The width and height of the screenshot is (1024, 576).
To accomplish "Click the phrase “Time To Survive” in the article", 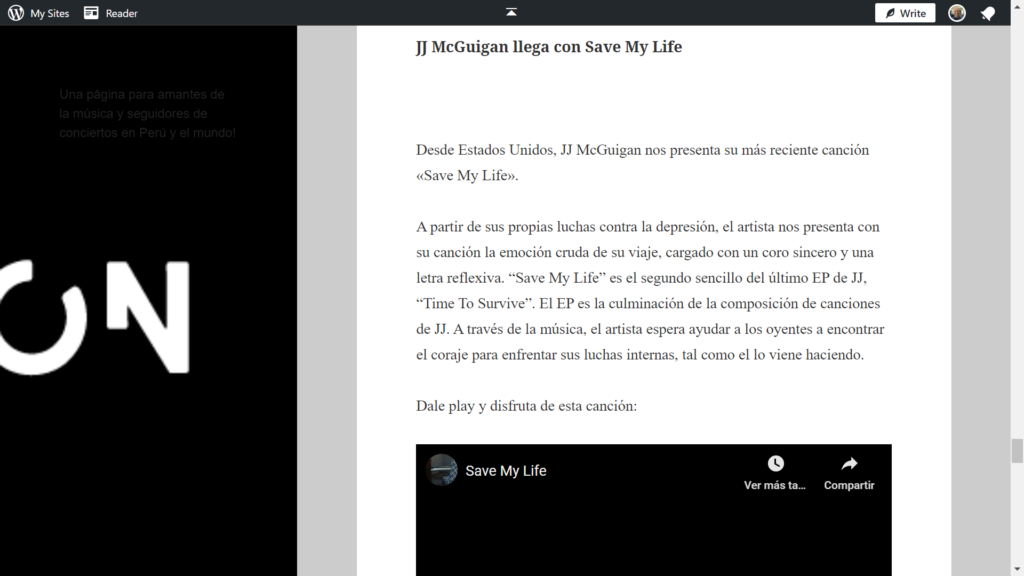I will [x=475, y=303].
